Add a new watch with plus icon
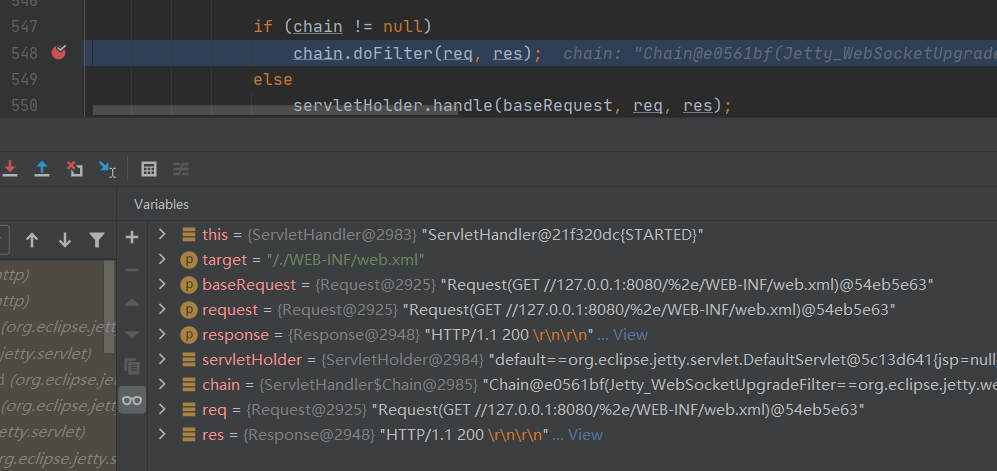 pos(132,237)
